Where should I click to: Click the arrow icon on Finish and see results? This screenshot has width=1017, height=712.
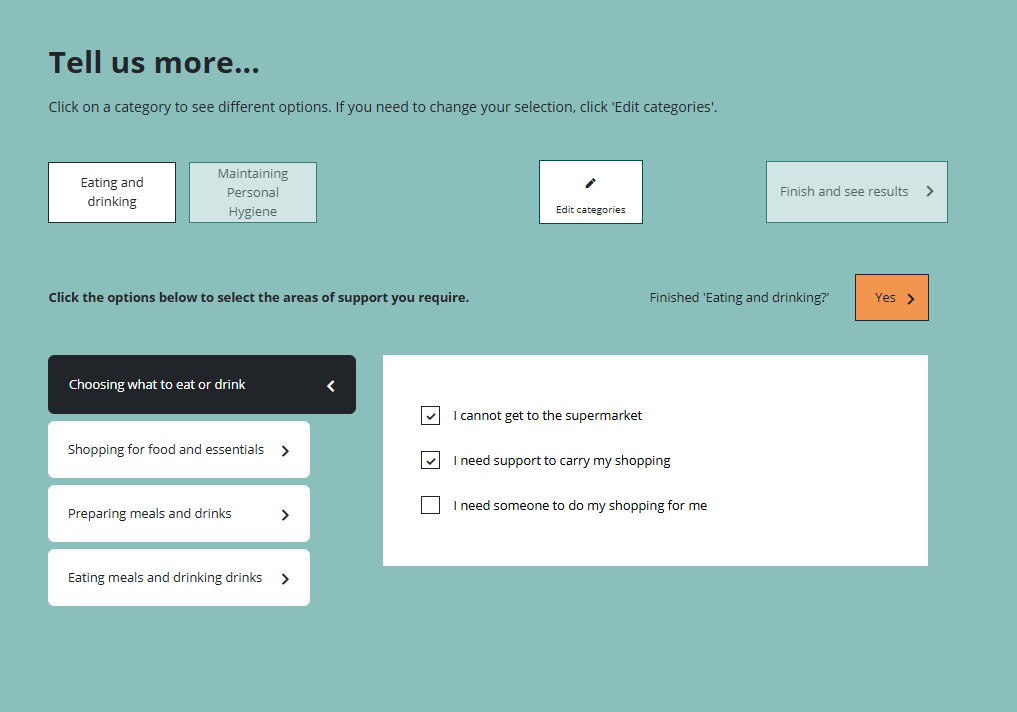[x=929, y=191]
